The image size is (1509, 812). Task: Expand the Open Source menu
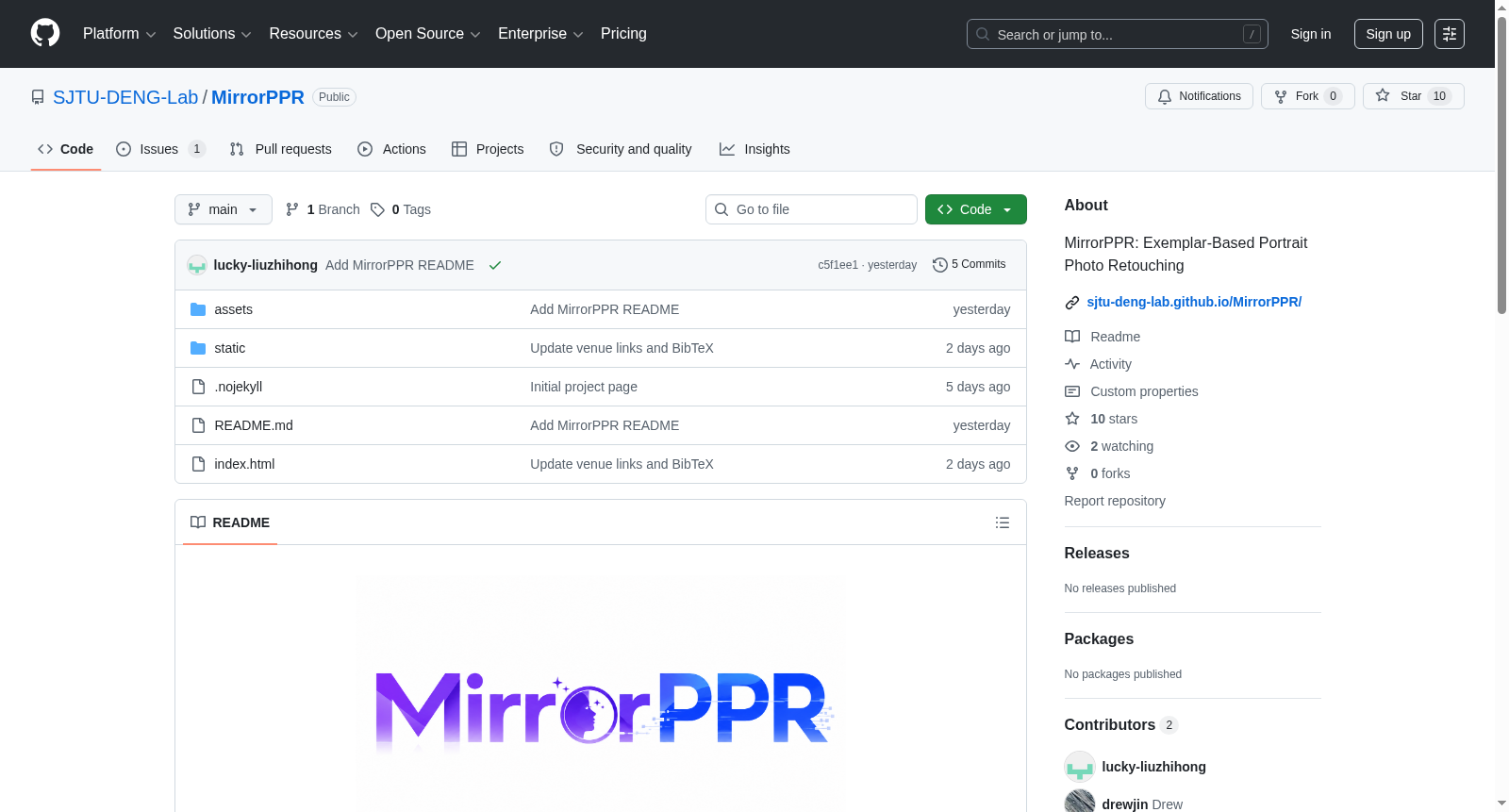tap(428, 34)
